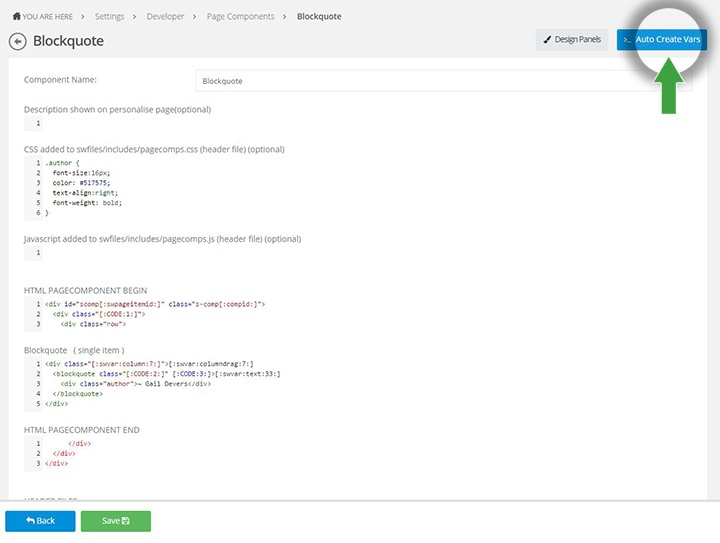Click the font-weight: bold CSS line
Viewport: 720px width, 543px height.
[x=87, y=202]
